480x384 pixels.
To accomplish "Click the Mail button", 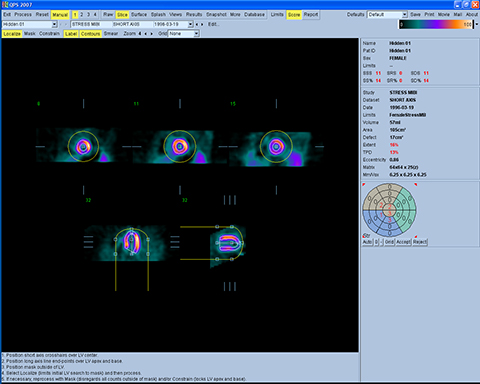I will (x=458, y=15).
